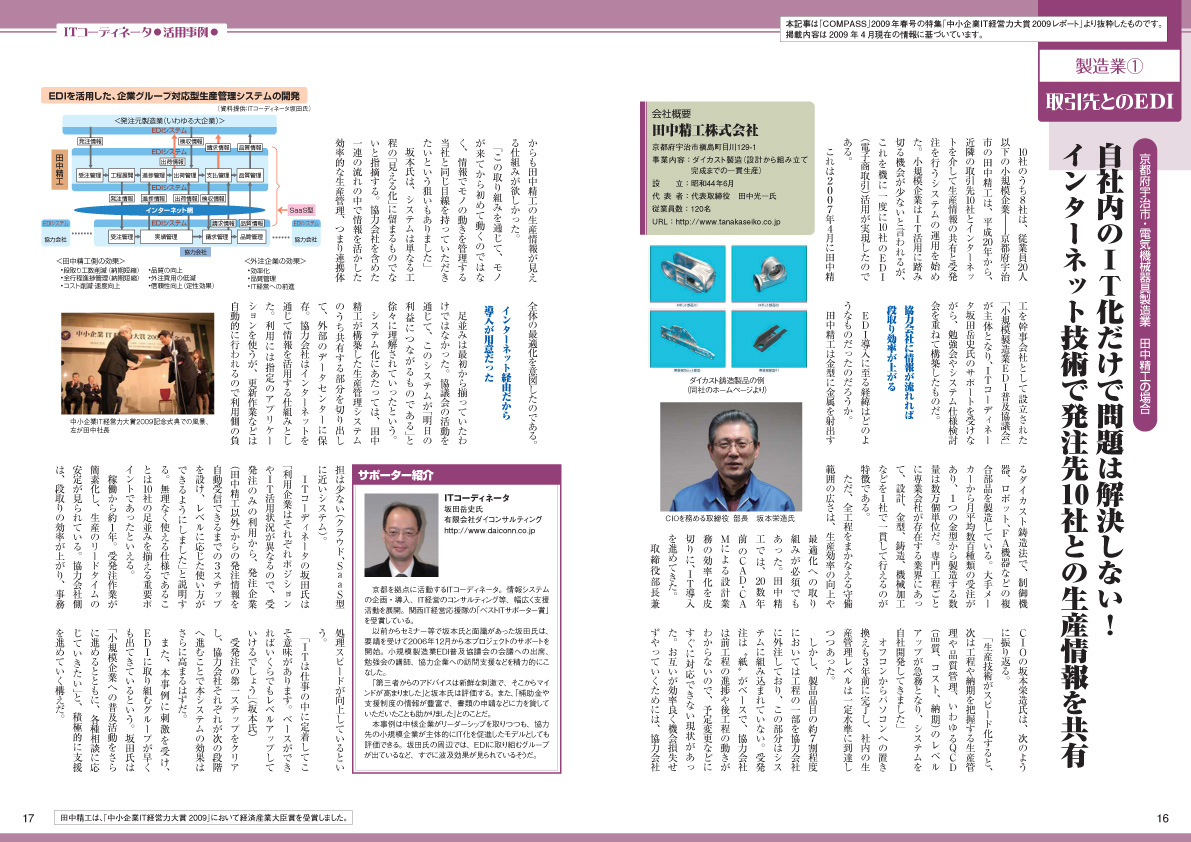Click the orange 田中精工 diagram label
The image size is (1191, 842).
pos(60,169)
